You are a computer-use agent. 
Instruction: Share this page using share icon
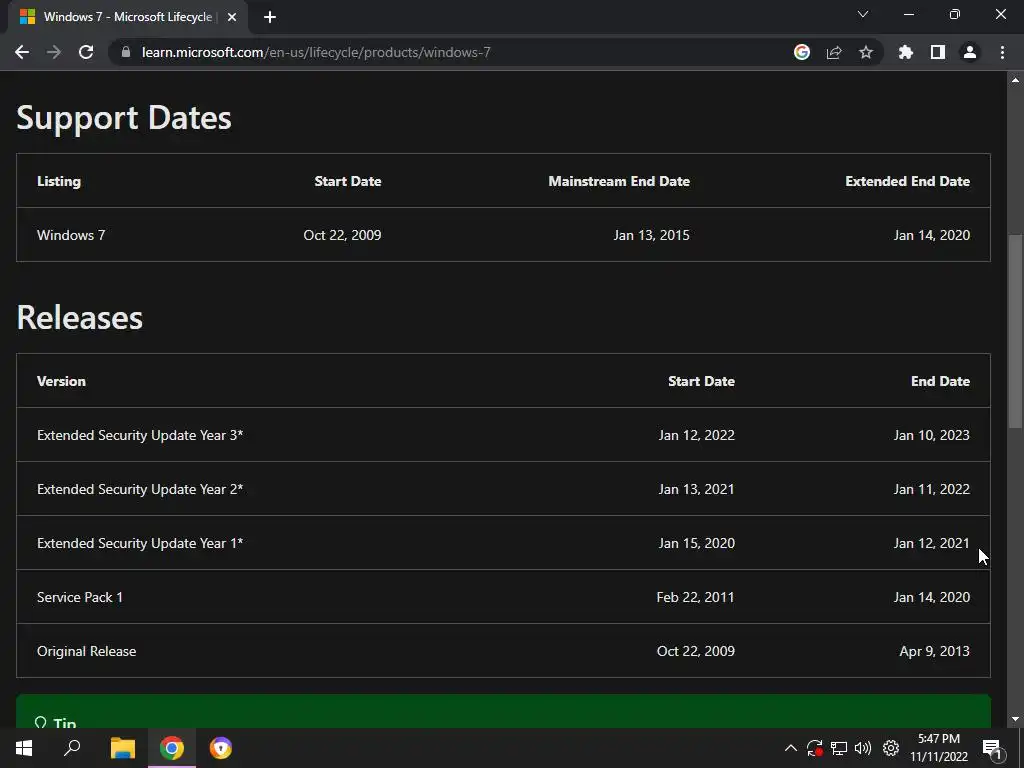[834, 52]
